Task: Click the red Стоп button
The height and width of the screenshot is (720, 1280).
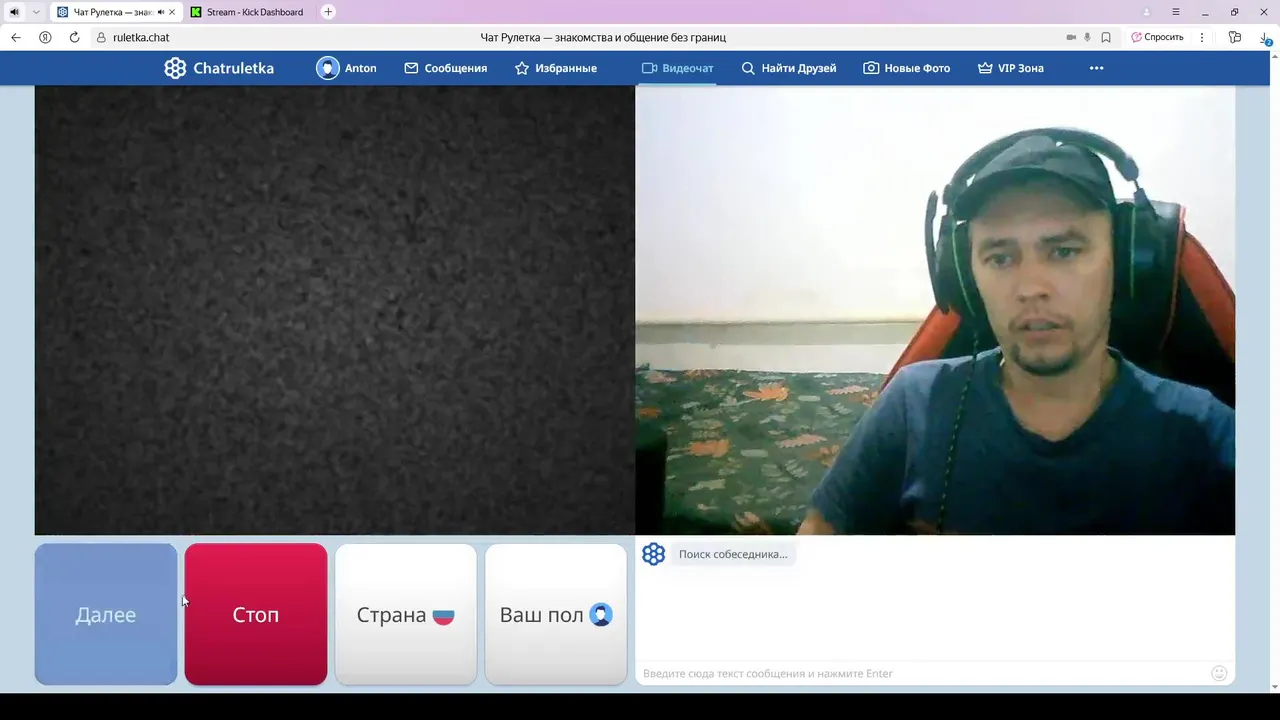Action: pyautogui.click(x=256, y=615)
